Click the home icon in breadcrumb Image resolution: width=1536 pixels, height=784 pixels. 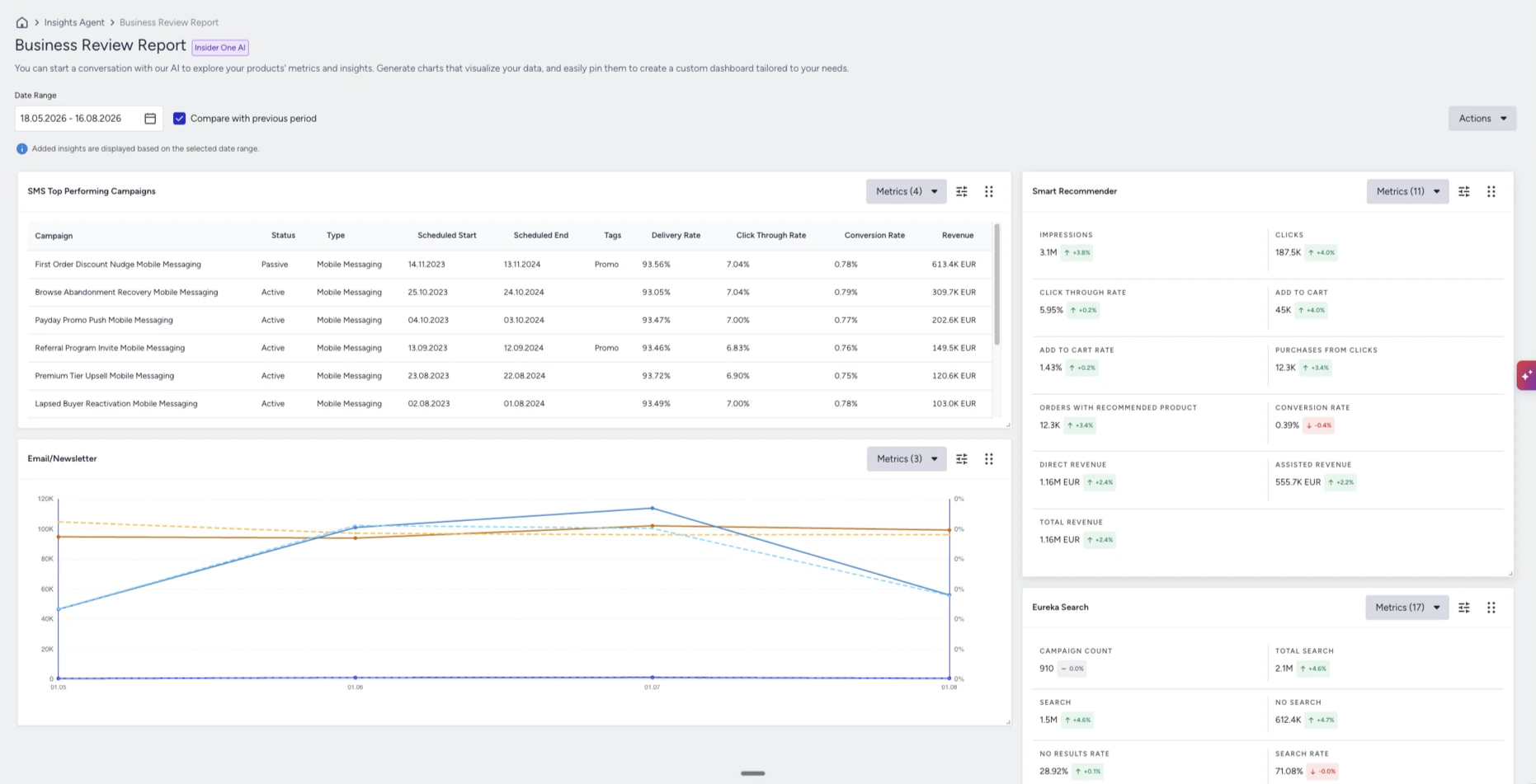point(22,22)
